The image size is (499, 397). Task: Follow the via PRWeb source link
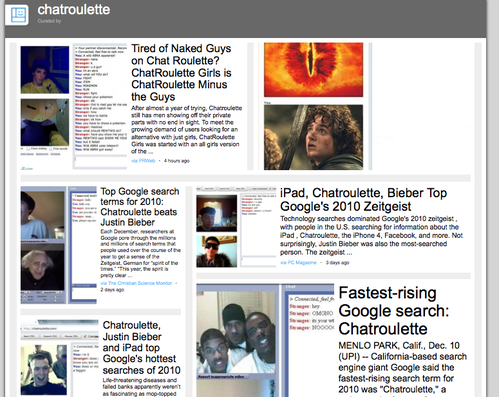pos(143,161)
